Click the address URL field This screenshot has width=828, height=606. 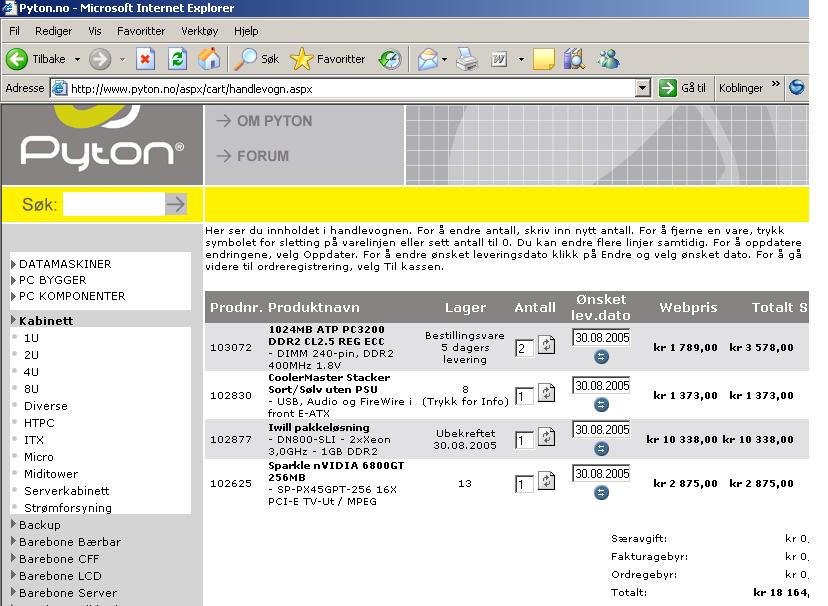[351, 88]
